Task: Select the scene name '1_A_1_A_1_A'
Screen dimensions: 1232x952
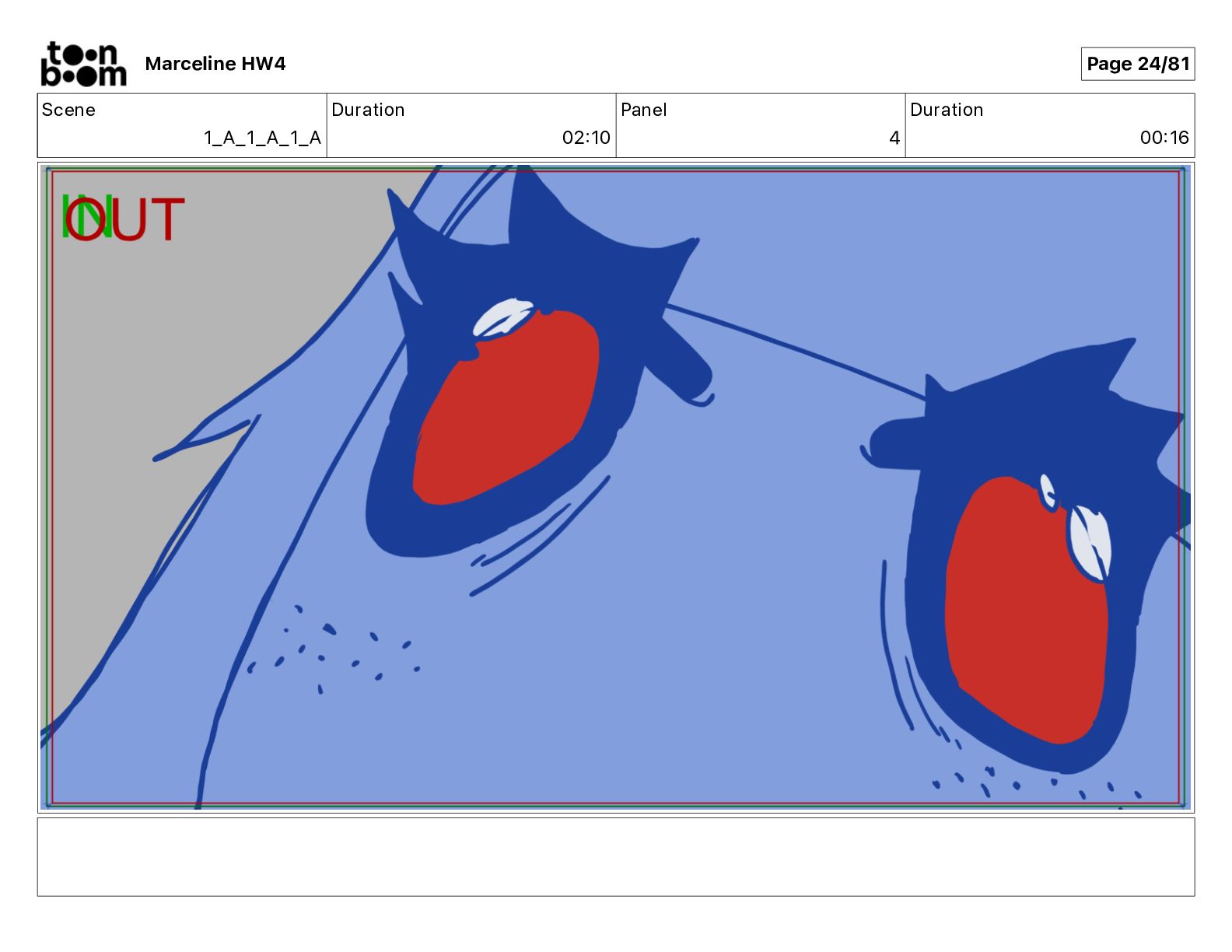Action: pos(262,138)
